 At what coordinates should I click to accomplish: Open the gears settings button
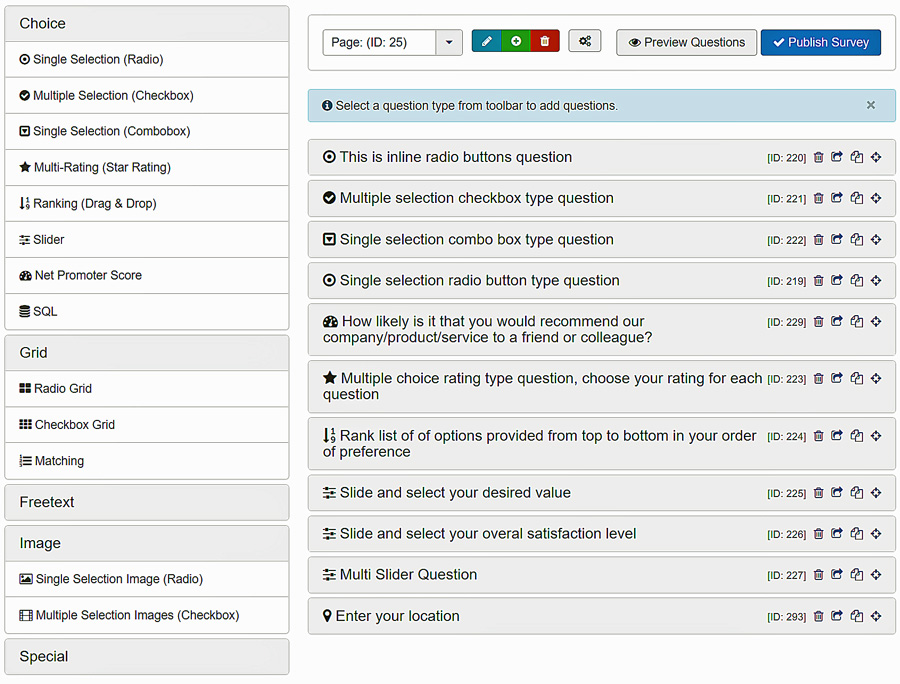tap(585, 41)
